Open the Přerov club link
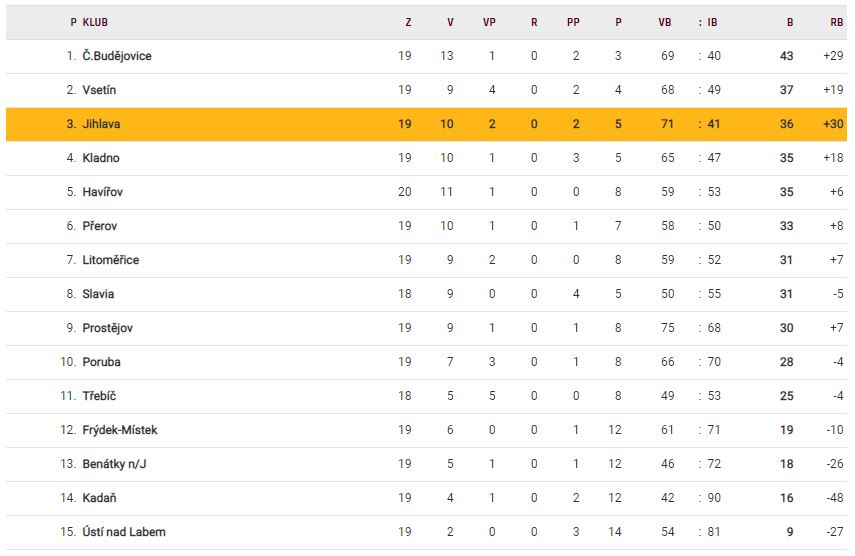 (101, 226)
